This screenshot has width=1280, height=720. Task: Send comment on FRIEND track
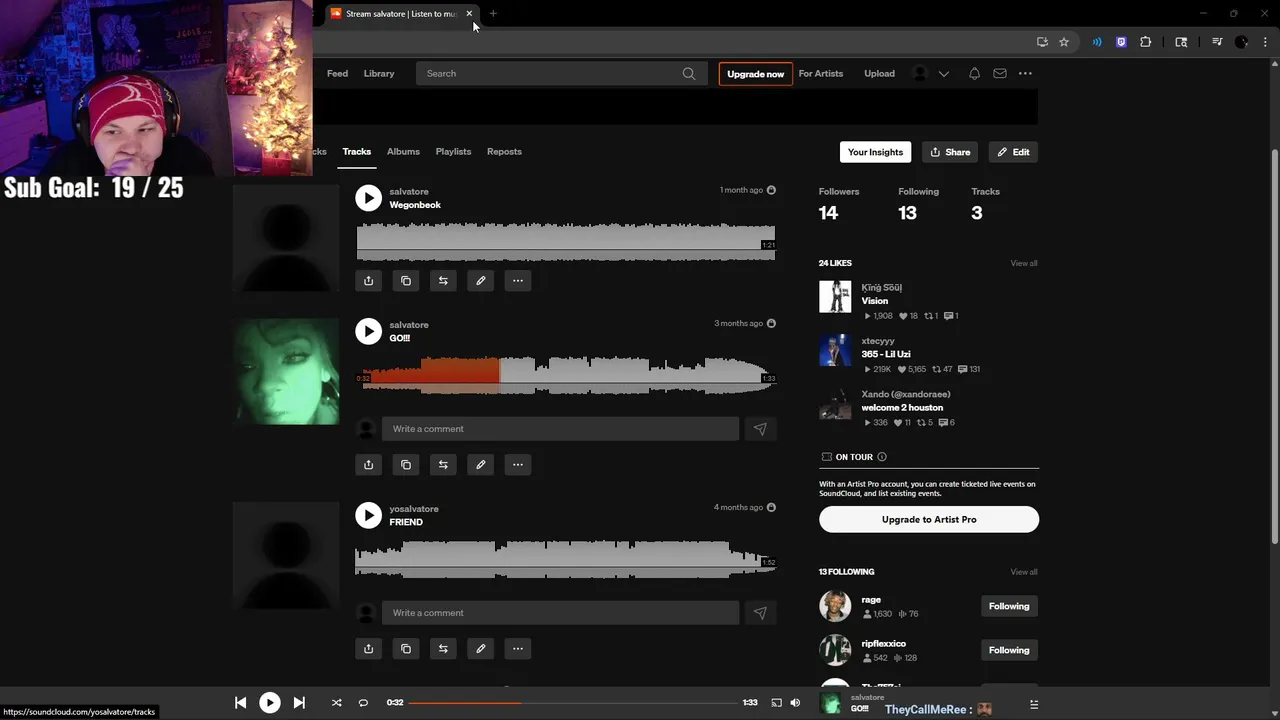[x=760, y=613]
